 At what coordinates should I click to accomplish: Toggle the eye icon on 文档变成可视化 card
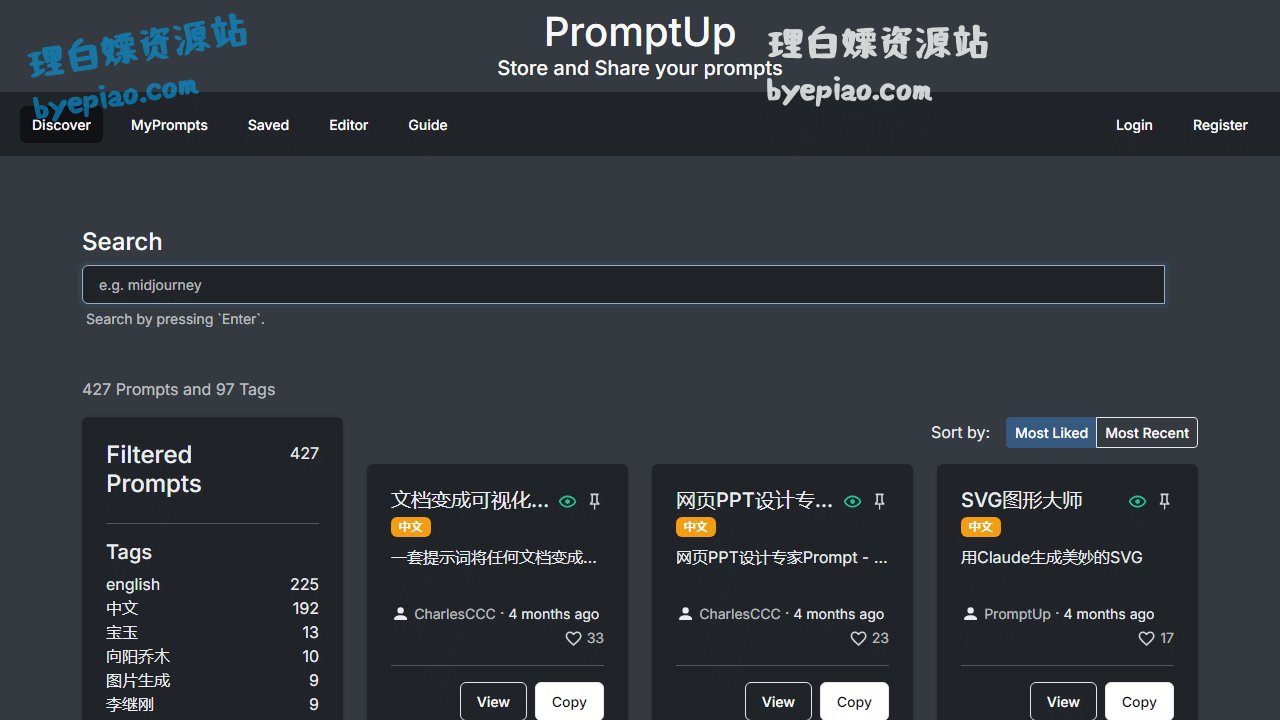coord(568,502)
